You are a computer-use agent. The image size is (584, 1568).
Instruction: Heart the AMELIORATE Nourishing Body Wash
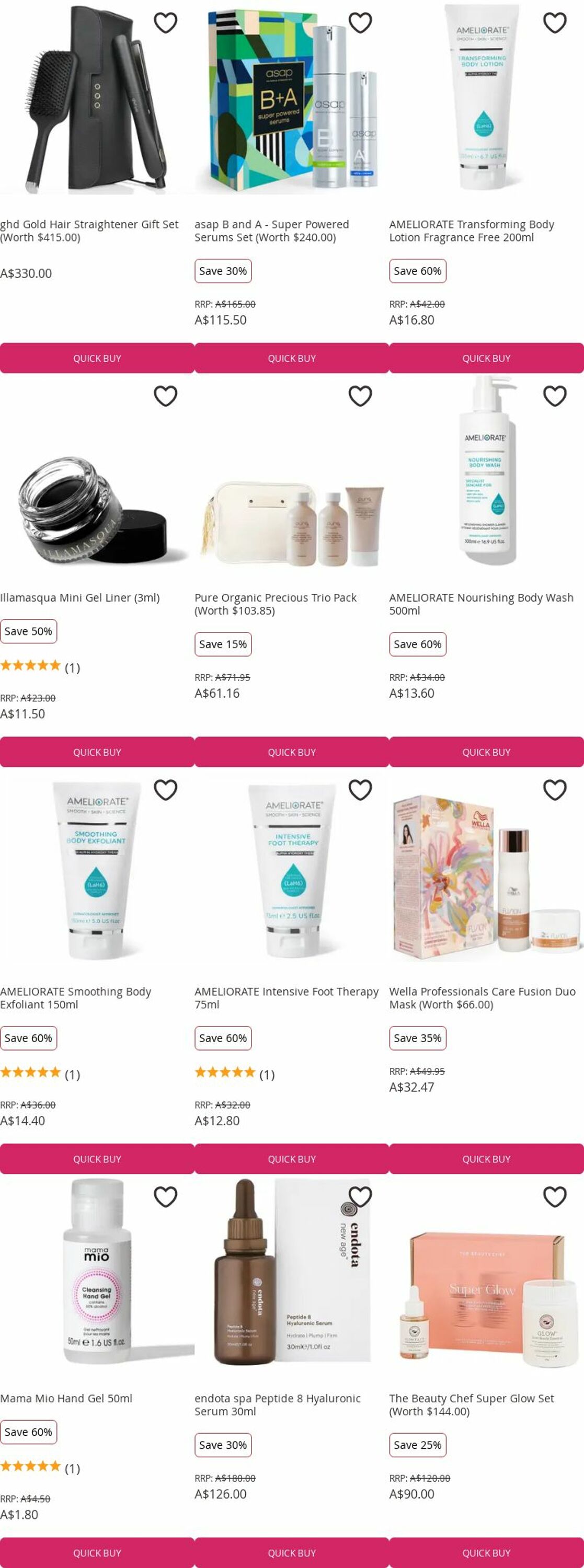tap(555, 396)
